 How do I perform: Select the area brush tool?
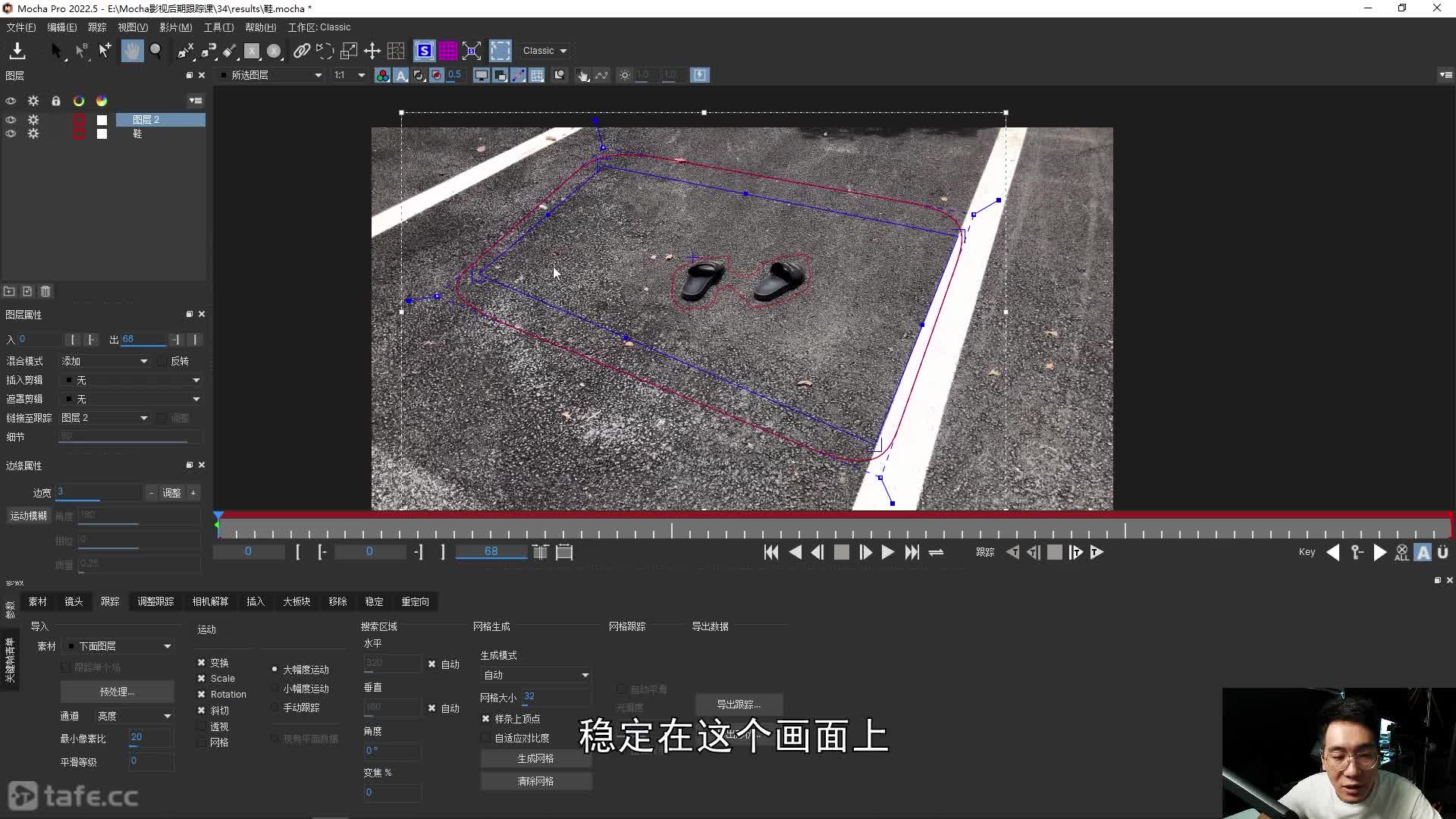click(x=230, y=51)
